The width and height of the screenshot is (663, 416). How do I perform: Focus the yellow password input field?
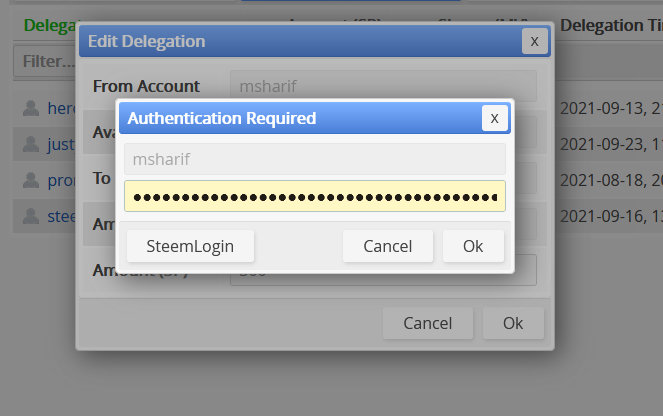click(315, 196)
